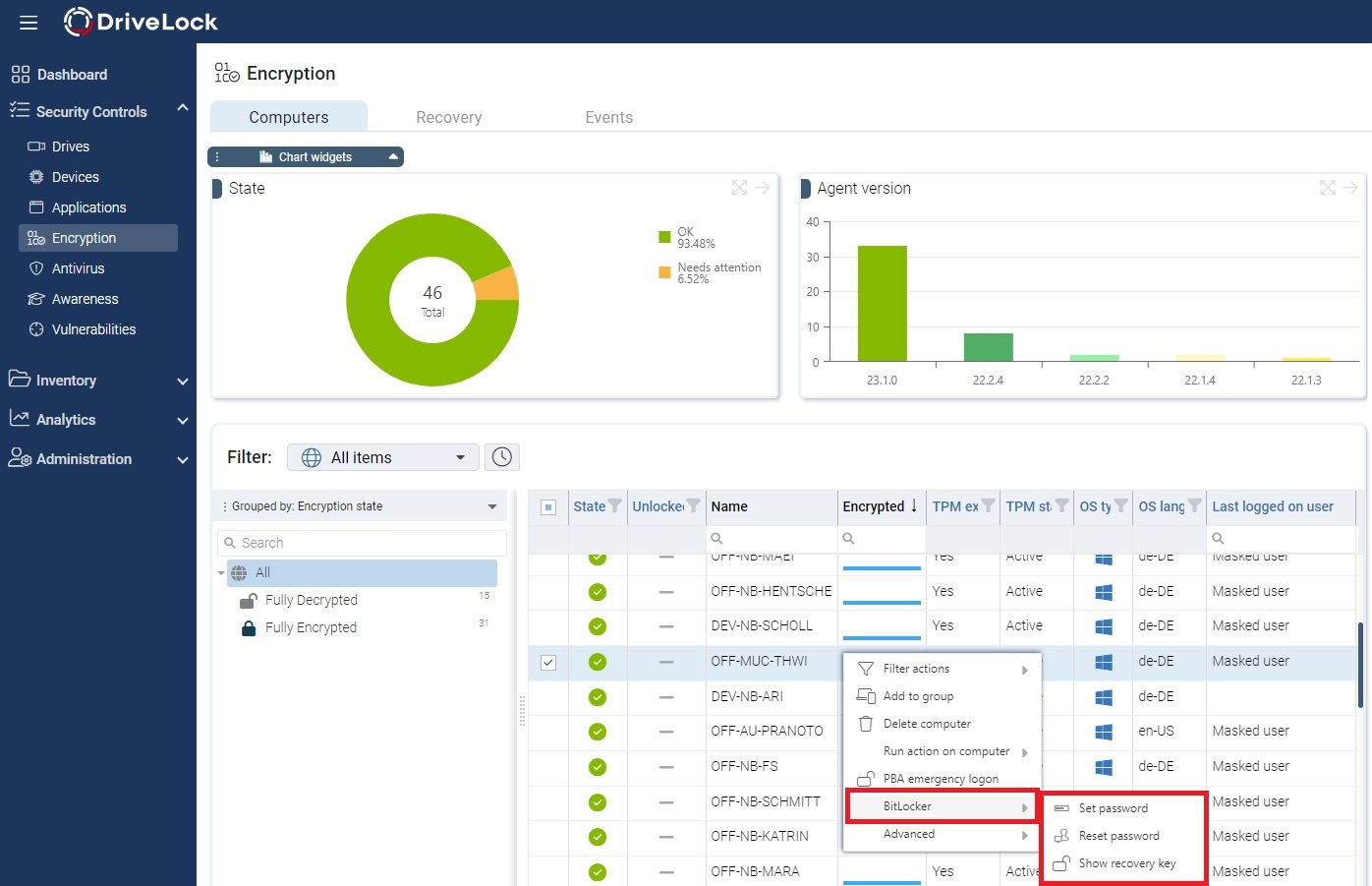This screenshot has height=886, width=1372.
Task: Choose Delete computer menu item
Action: pos(942,724)
